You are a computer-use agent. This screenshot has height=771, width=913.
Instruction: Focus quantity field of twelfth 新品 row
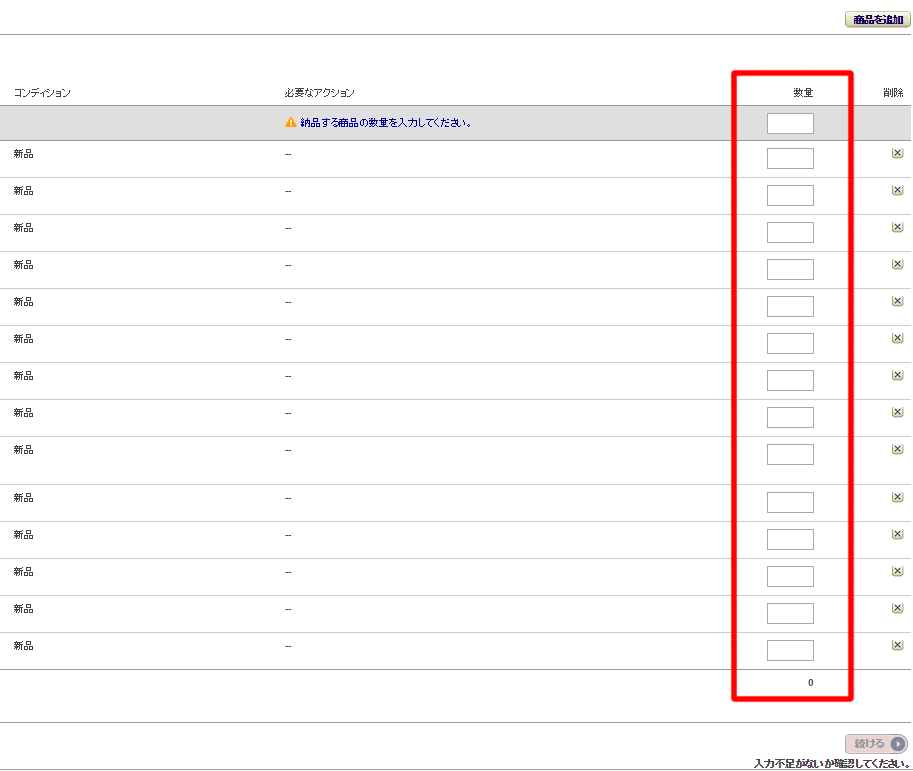[x=790, y=577]
